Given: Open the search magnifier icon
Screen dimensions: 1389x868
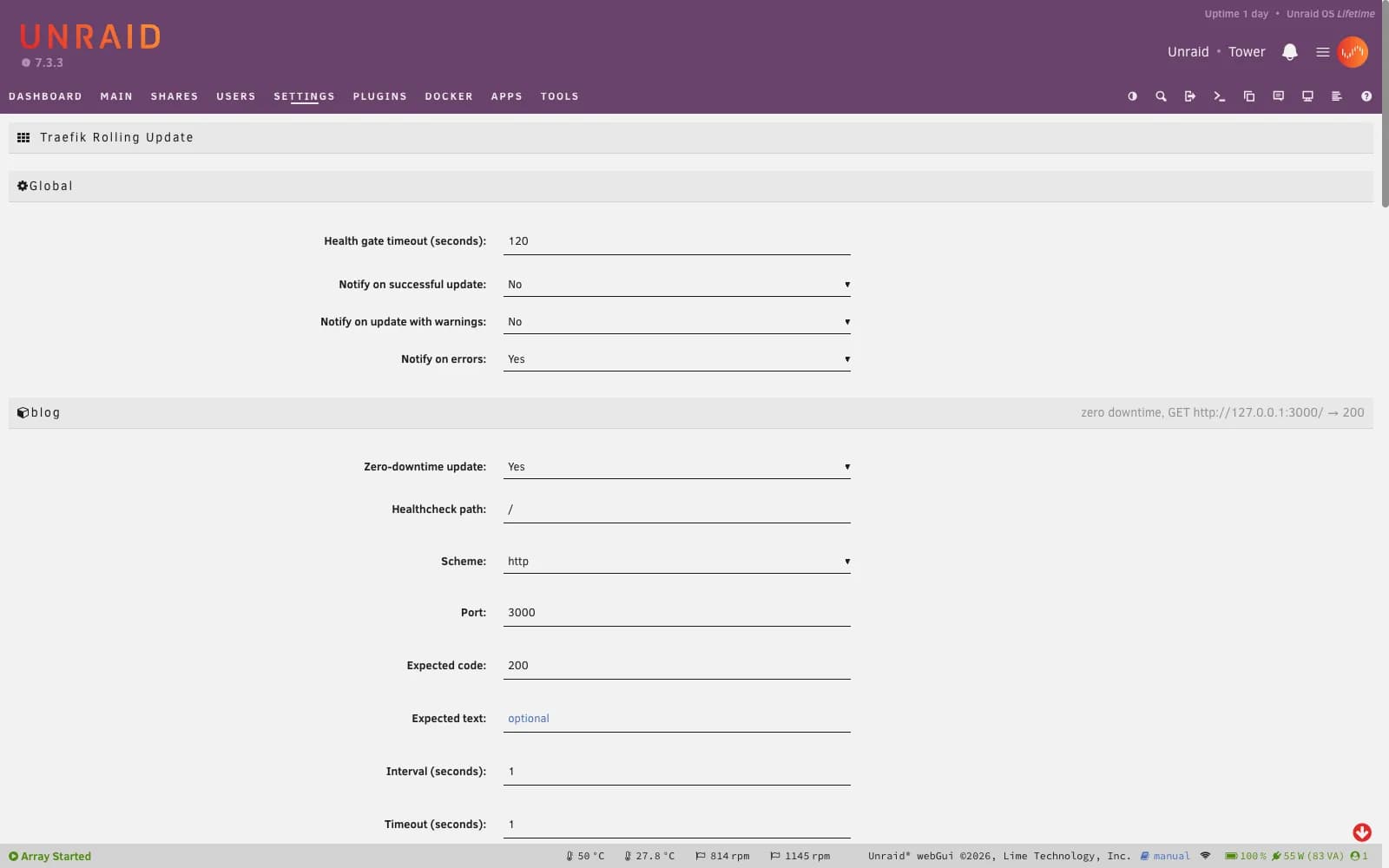Looking at the screenshot, I should [1161, 96].
